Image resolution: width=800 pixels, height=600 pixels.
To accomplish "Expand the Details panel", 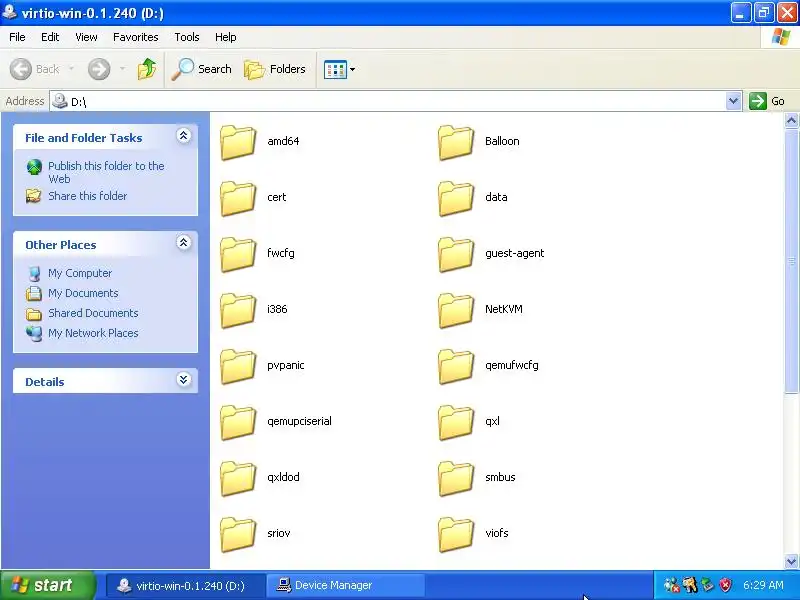I will coord(184,380).
